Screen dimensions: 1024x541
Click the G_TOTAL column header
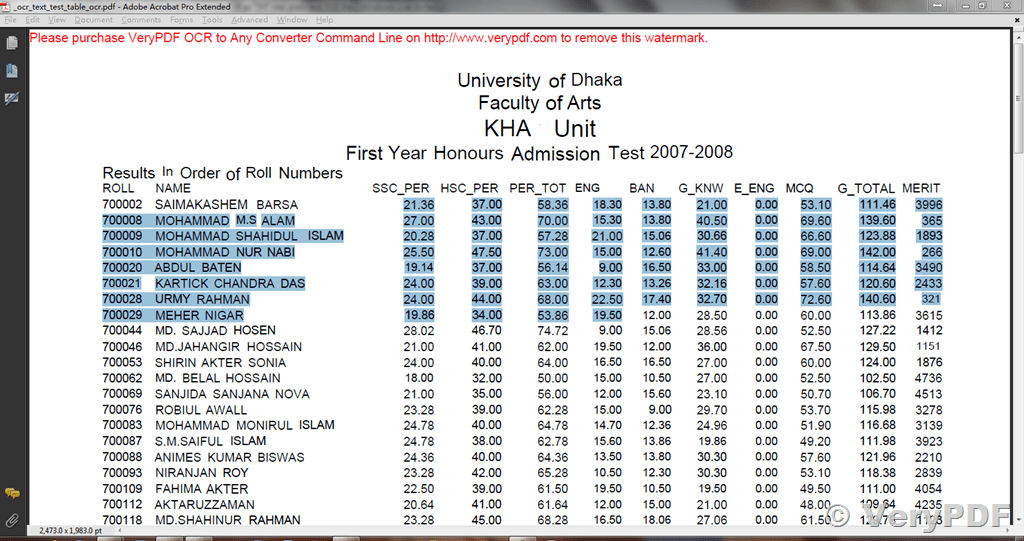(x=867, y=188)
